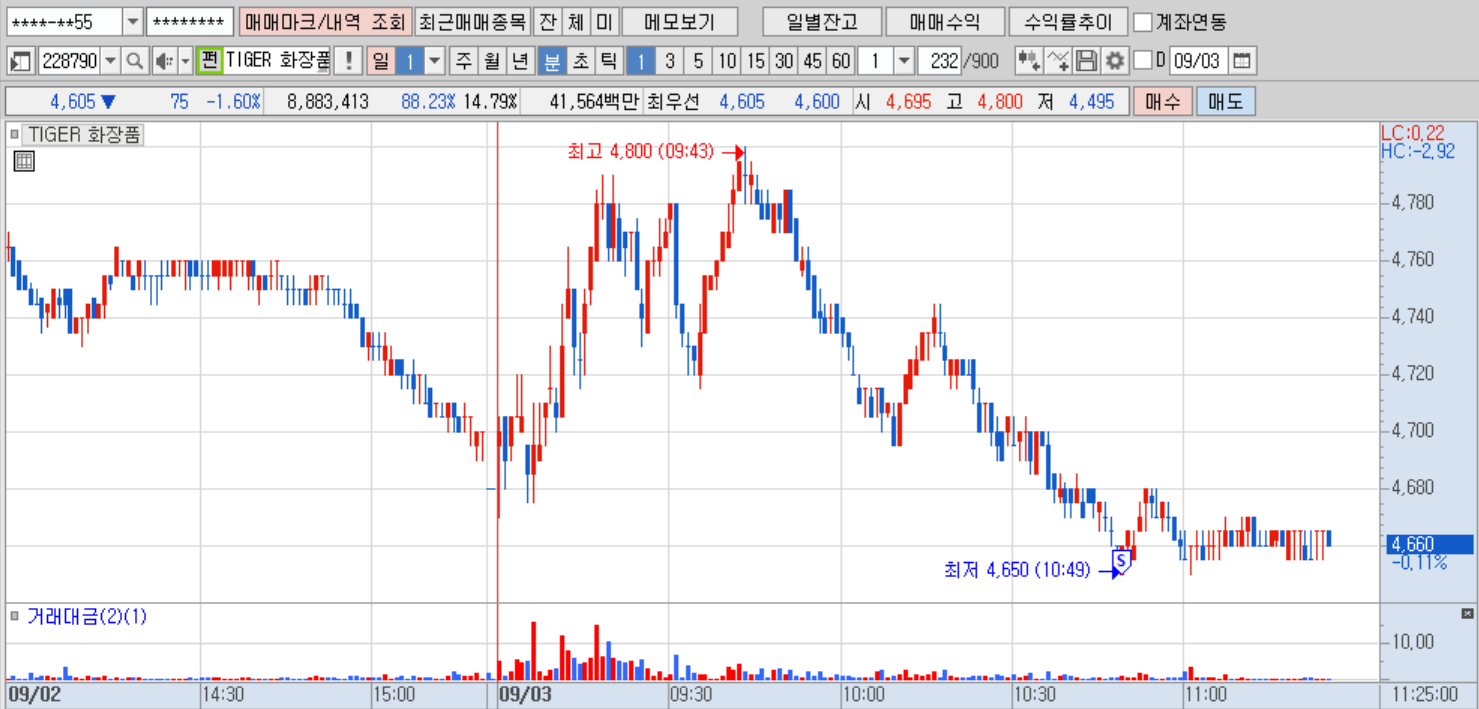Click square handle beside 거래대금 label
This screenshot has height=709, width=1479.
click(14, 616)
